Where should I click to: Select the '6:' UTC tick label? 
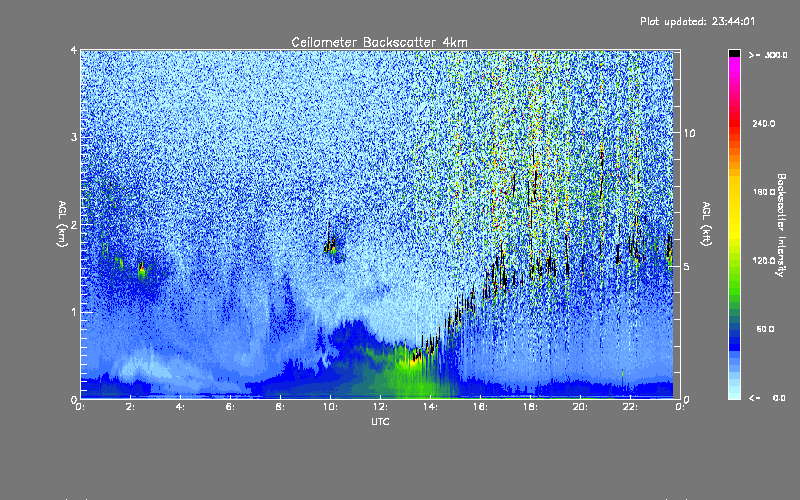coord(230,407)
